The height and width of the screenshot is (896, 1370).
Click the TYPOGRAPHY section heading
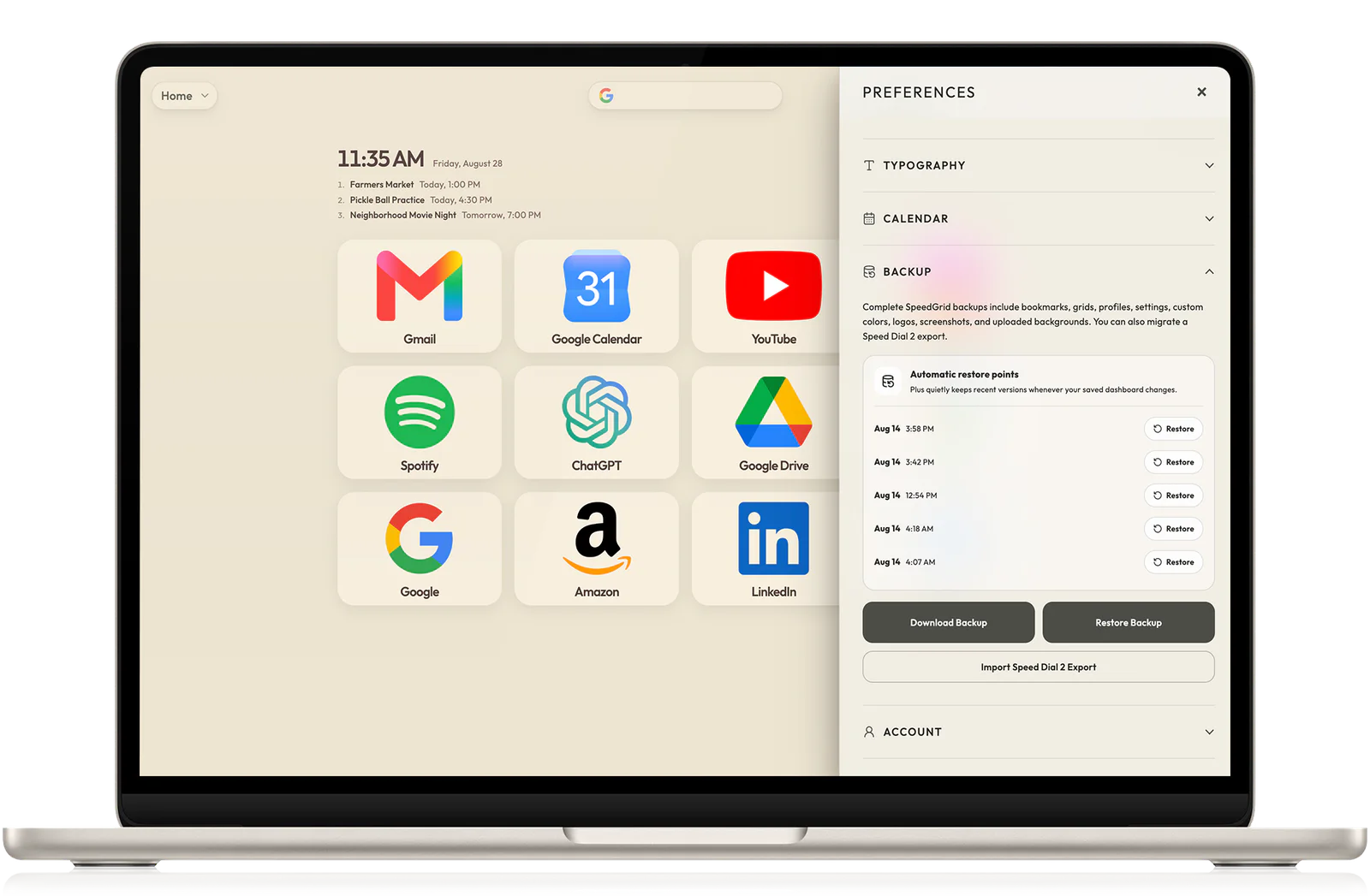(x=924, y=165)
